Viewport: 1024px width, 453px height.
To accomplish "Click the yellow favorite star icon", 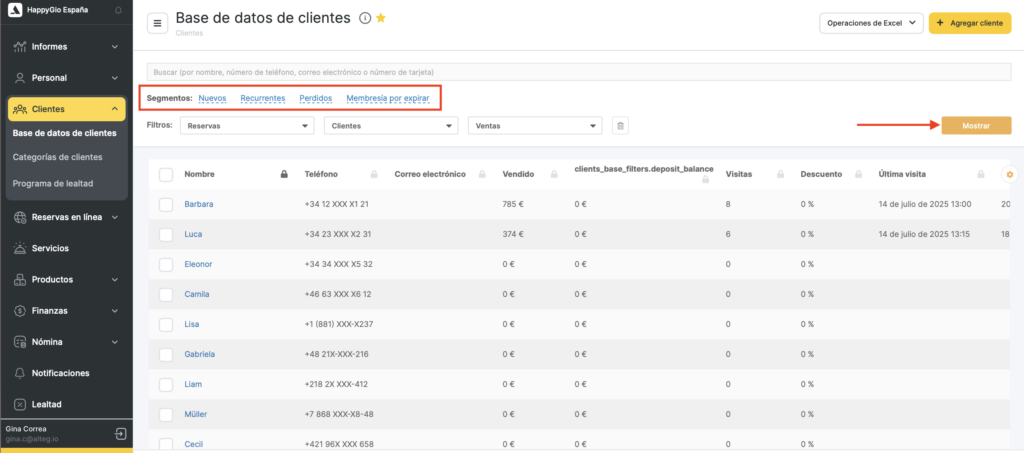I will point(381,19).
